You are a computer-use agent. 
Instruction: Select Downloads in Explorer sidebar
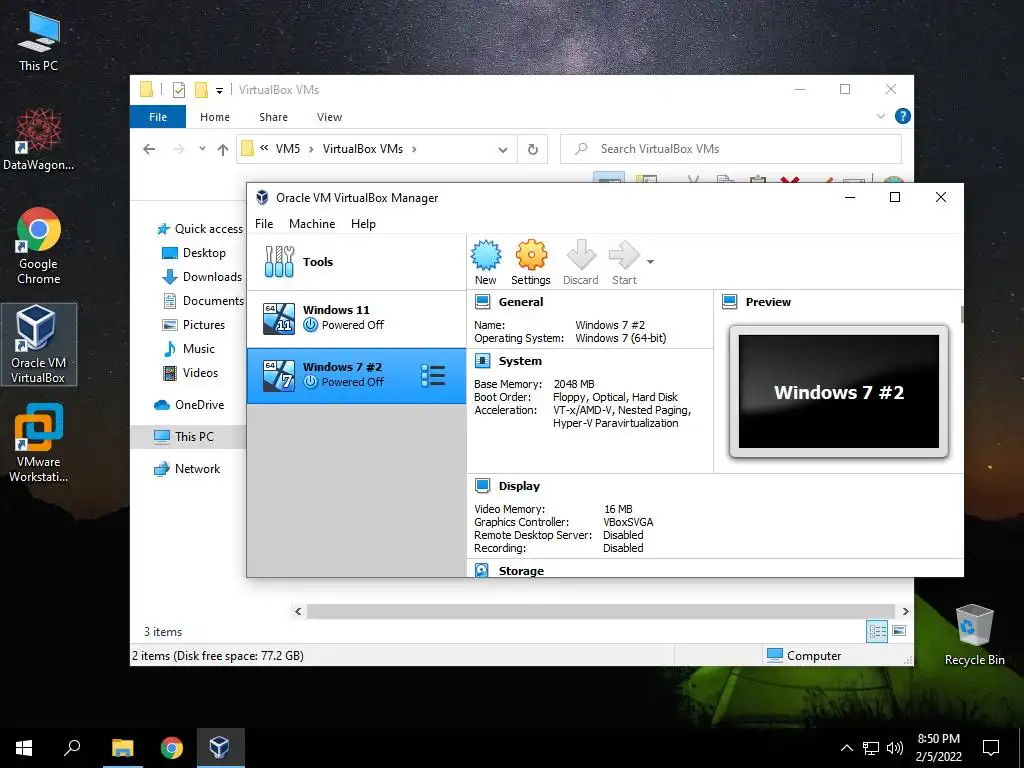pyautogui.click(x=202, y=277)
